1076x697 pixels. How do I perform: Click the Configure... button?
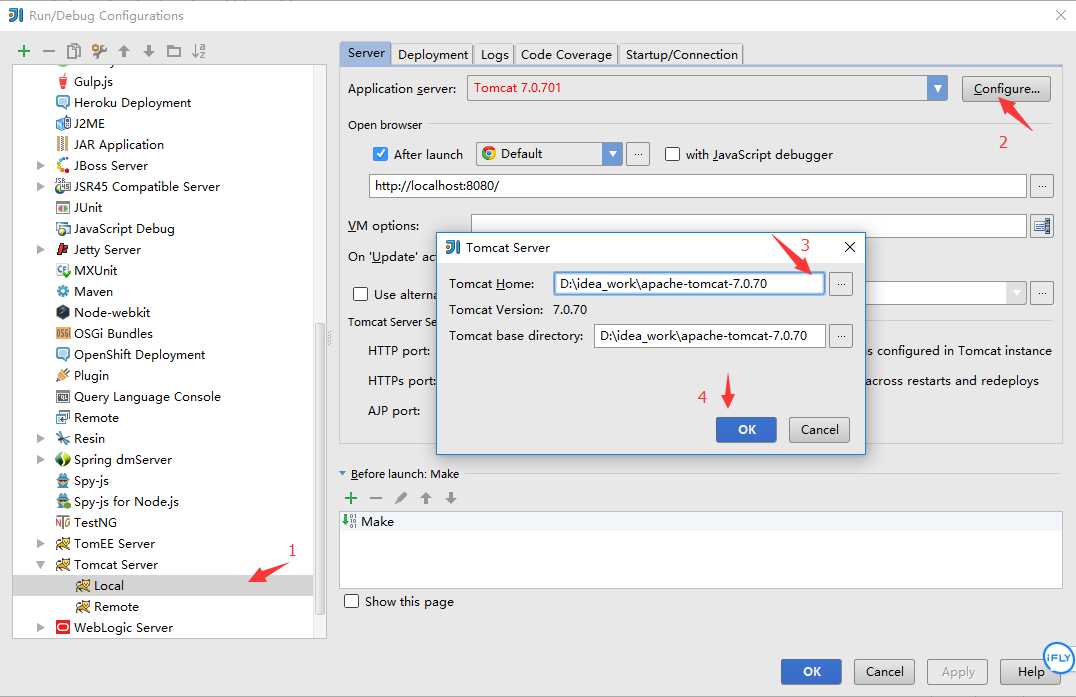1006,89
